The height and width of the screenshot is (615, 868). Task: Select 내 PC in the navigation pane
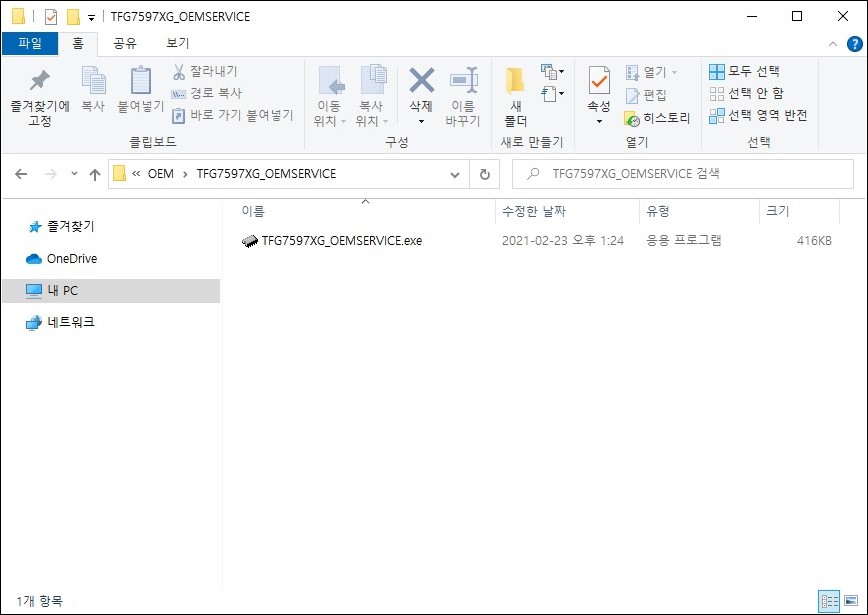coord(111,291)
